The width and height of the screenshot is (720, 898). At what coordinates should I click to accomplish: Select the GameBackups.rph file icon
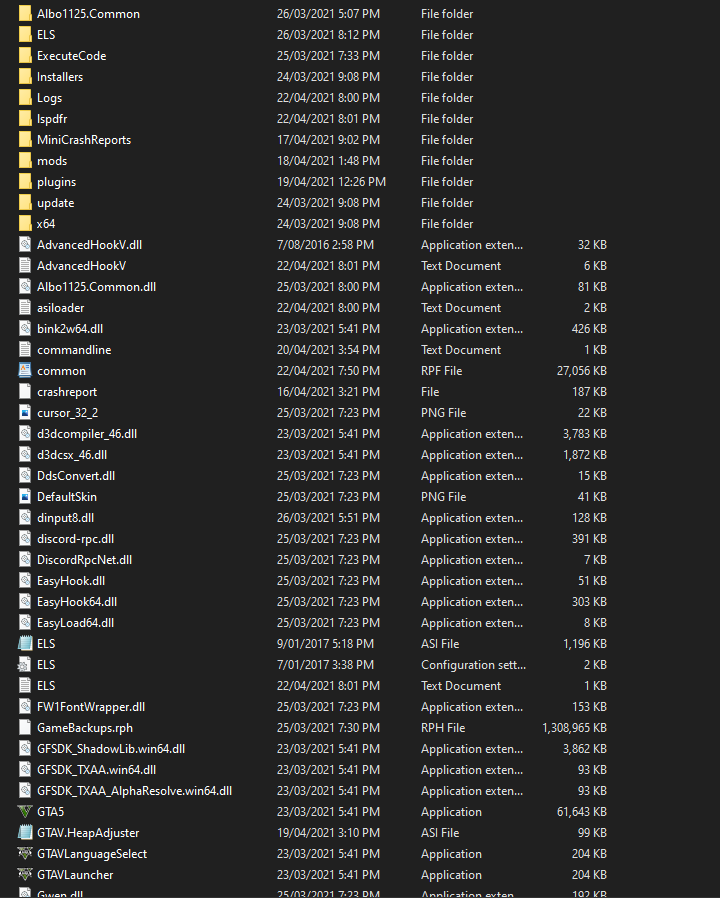25,728
